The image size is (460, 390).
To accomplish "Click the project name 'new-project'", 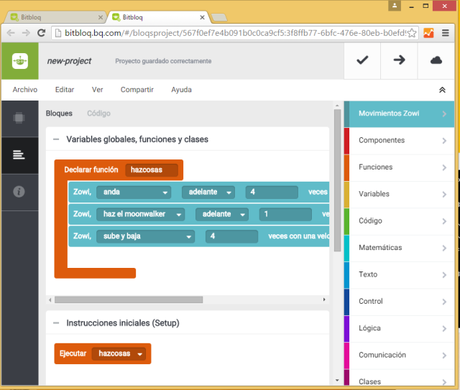I will [69, 61].
